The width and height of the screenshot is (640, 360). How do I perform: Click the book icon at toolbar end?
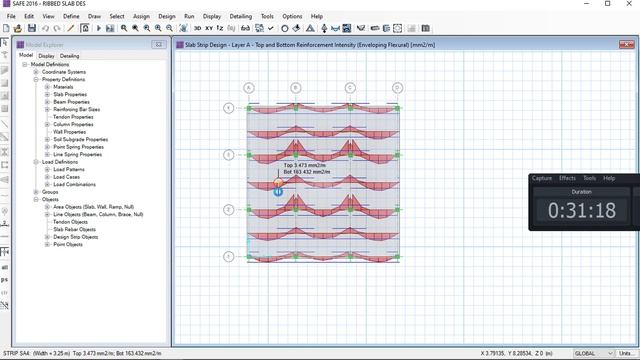[425, 28]
